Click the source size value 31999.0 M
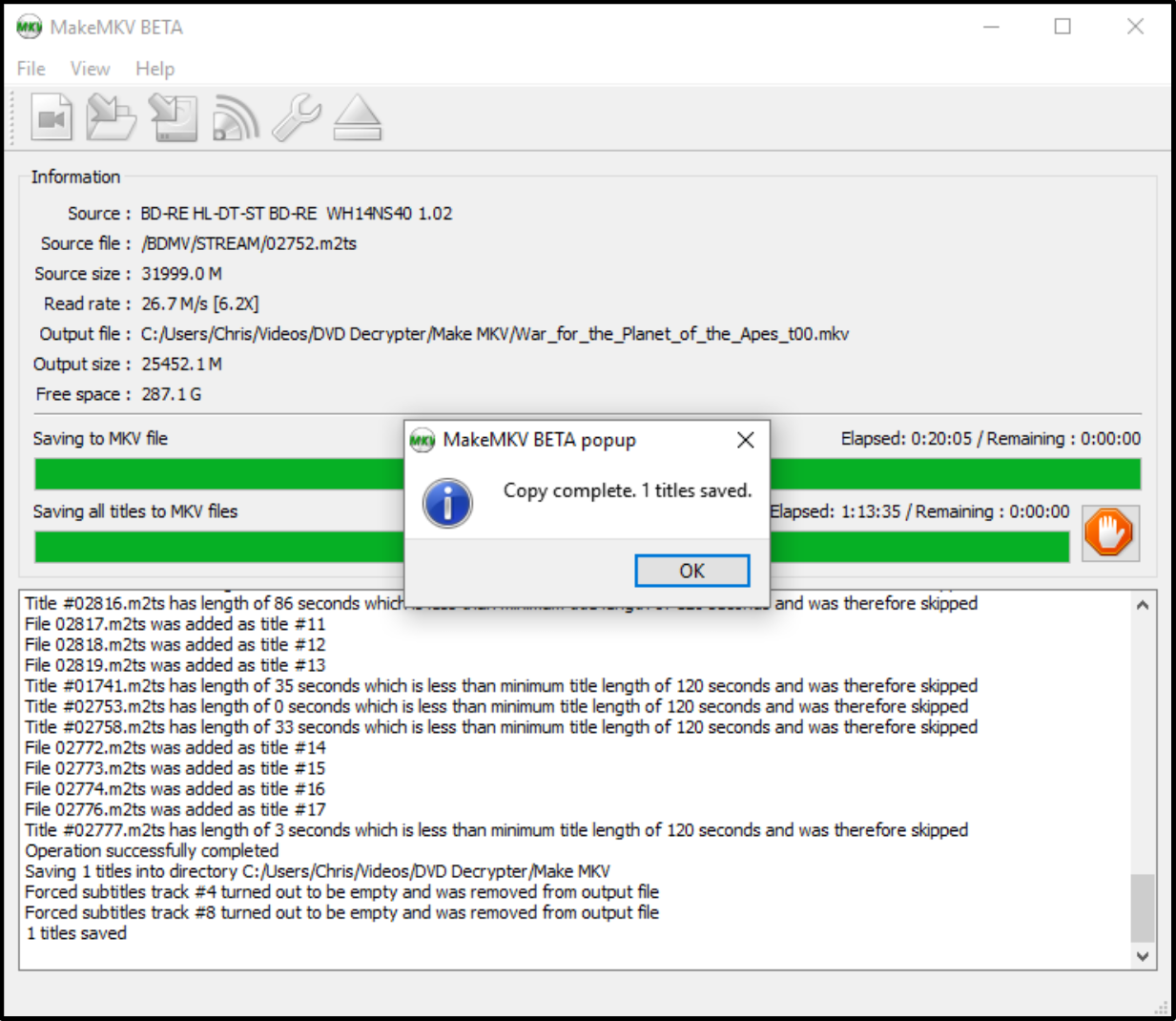Screen dimensions: 1176x1021 182,274
